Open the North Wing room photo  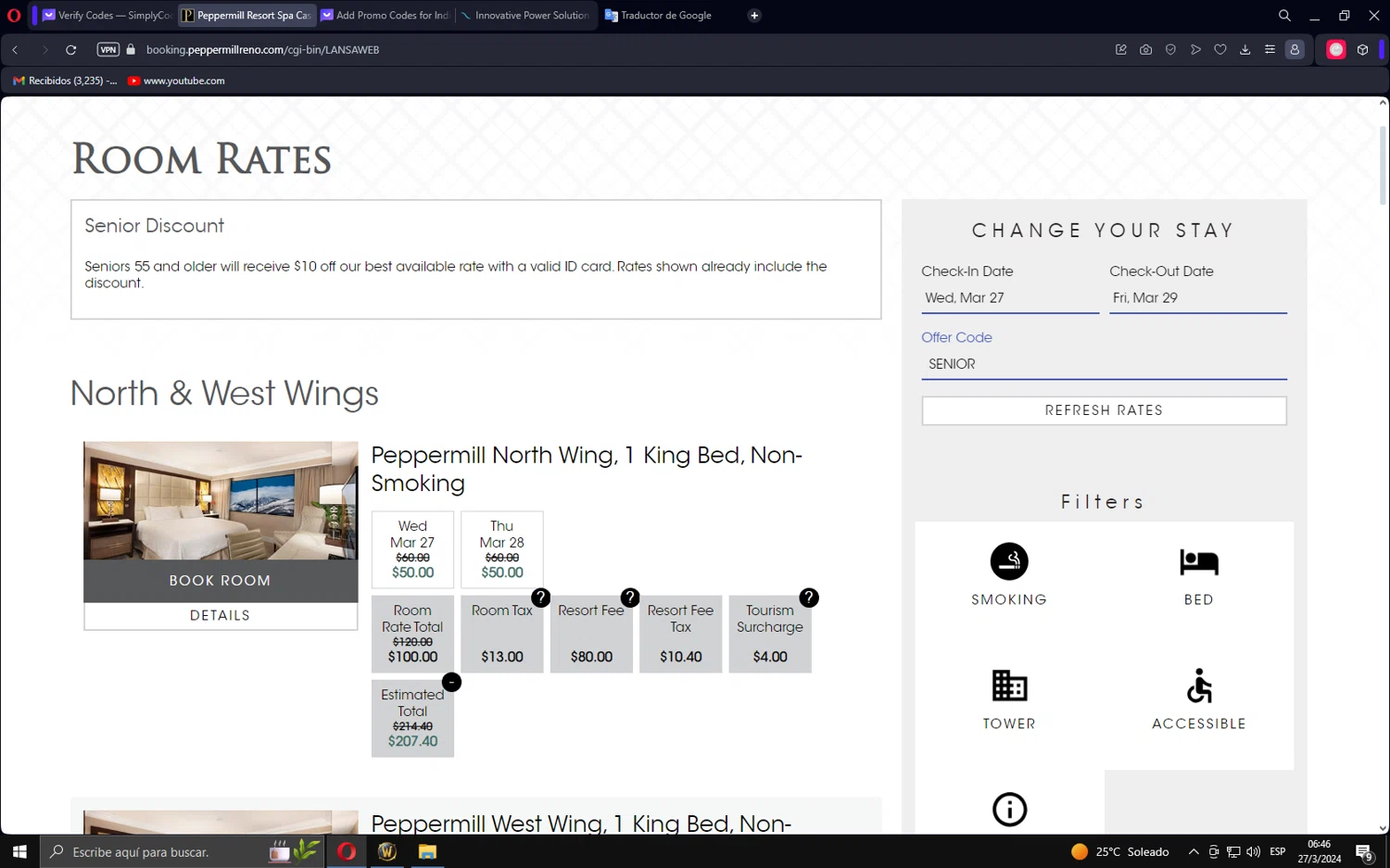(221, 500)
